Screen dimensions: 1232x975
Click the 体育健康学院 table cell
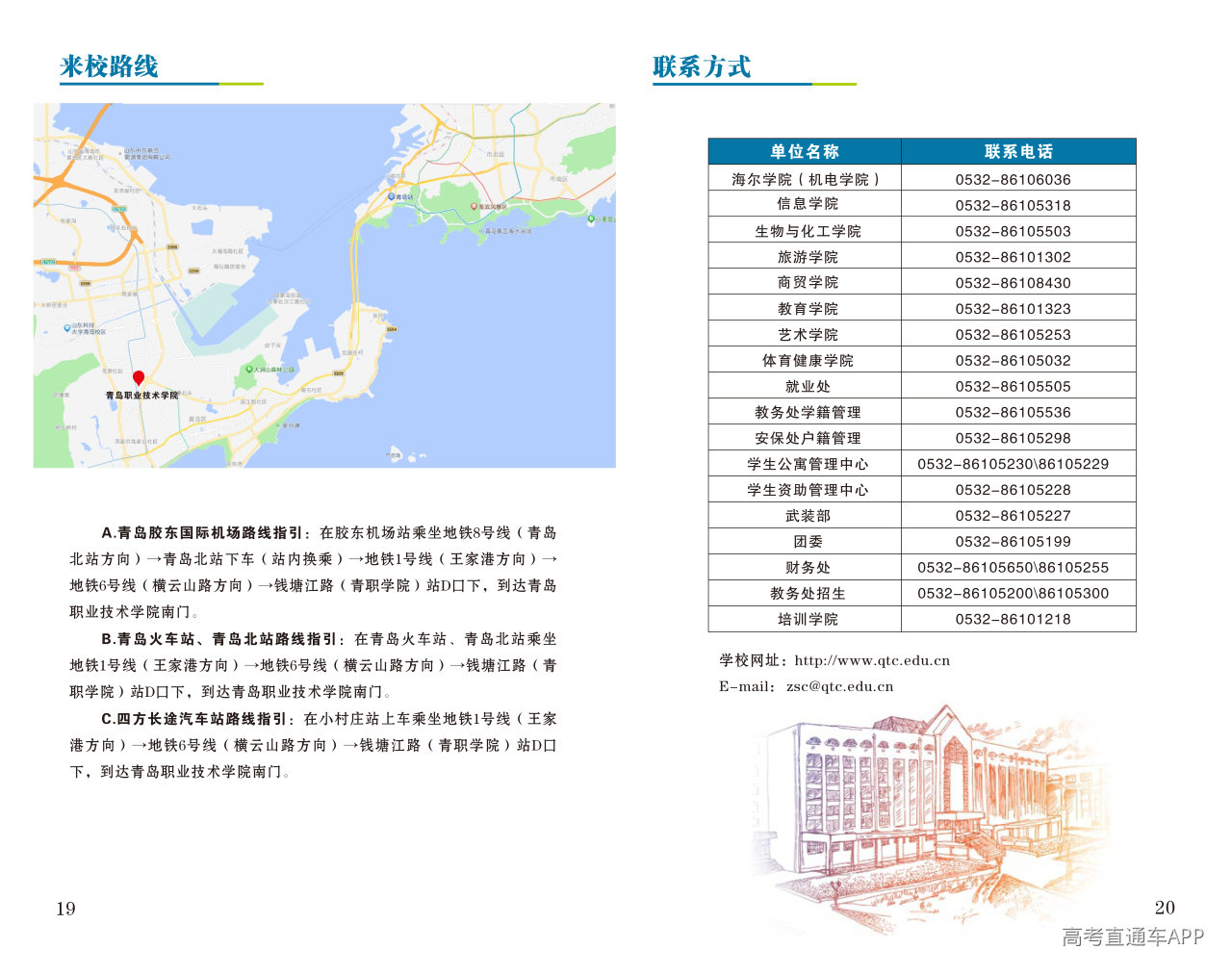807,360
